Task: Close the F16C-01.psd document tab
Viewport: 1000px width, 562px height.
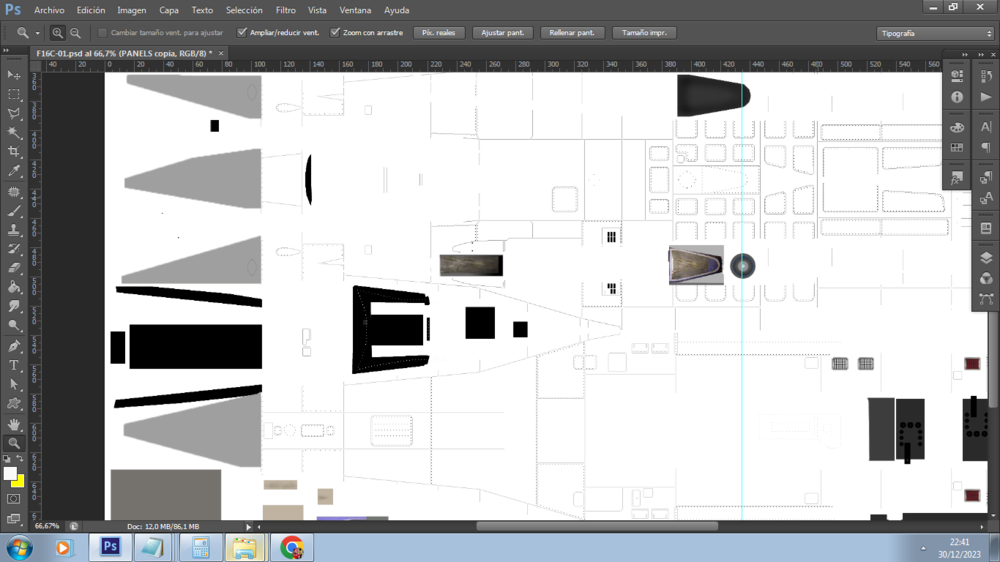Action: pos(221,54)
